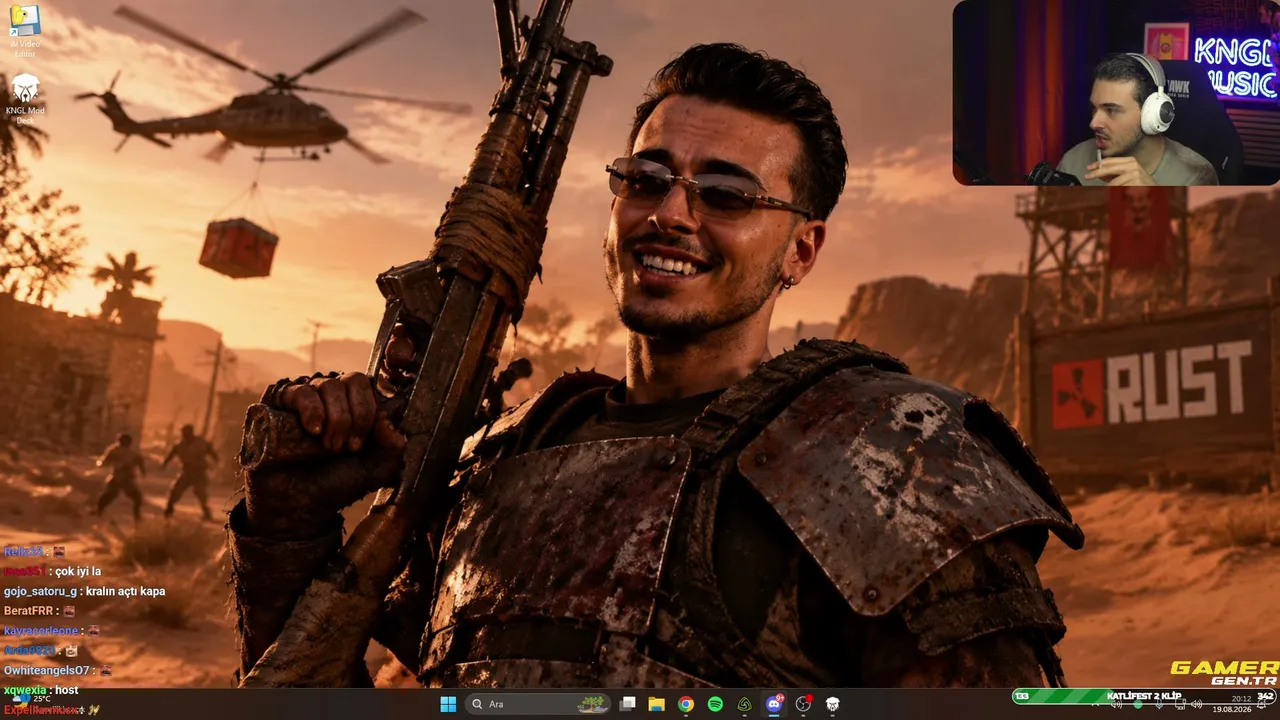The height and width of the screenshot is (720, 1280).
Task: Launch Google Chrome from the taskbar
Action: [x=685, y=704]
